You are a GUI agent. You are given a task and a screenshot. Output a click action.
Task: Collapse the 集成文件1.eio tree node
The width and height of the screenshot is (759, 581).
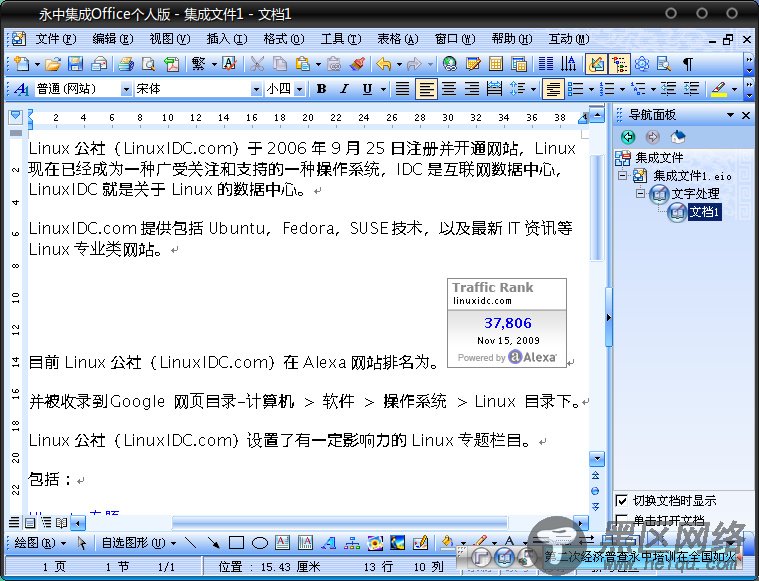point(622,175)
